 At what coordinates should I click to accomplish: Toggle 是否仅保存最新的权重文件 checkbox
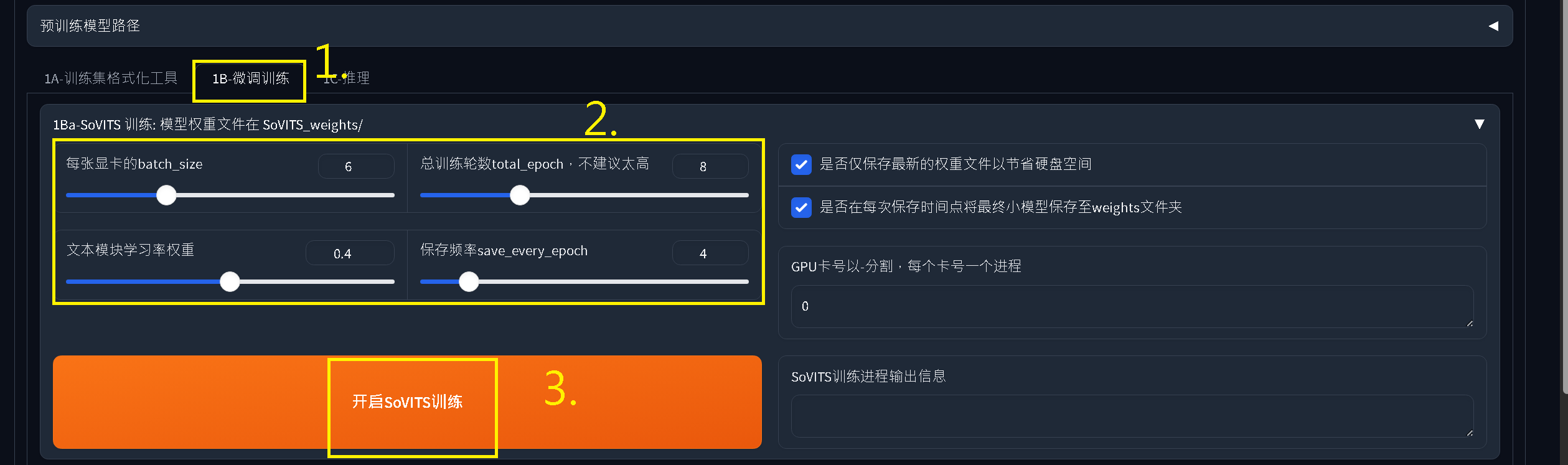[801, 164]
